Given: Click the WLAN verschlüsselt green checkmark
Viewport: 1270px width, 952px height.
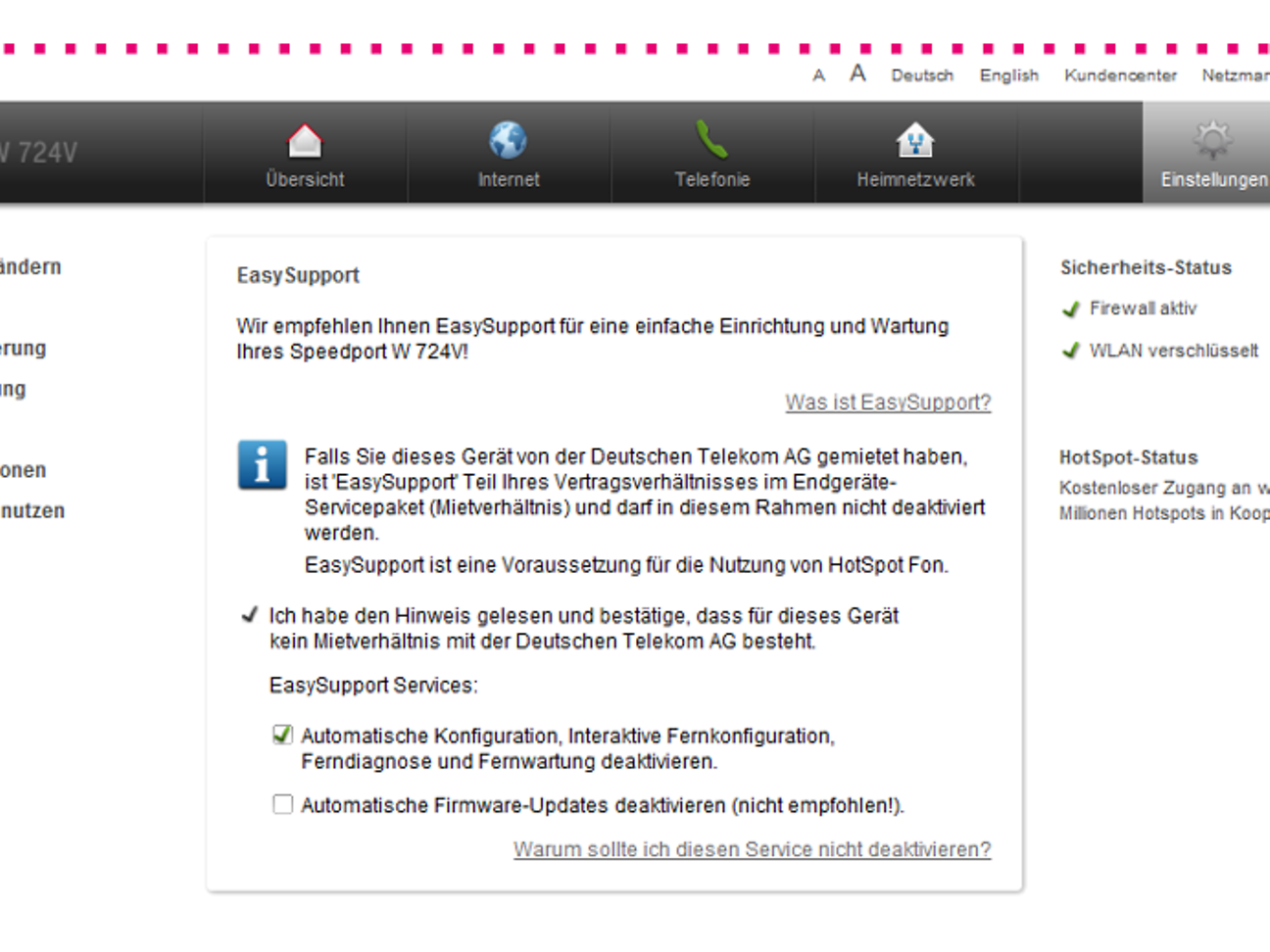Looking at the screenshot, I should [x=1070, y=351].
